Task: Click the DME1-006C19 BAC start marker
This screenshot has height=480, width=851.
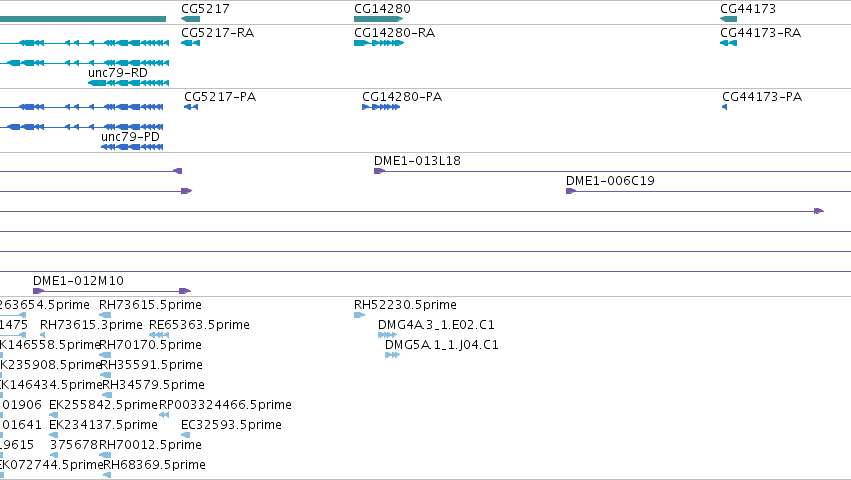Action: coord(570,191)
